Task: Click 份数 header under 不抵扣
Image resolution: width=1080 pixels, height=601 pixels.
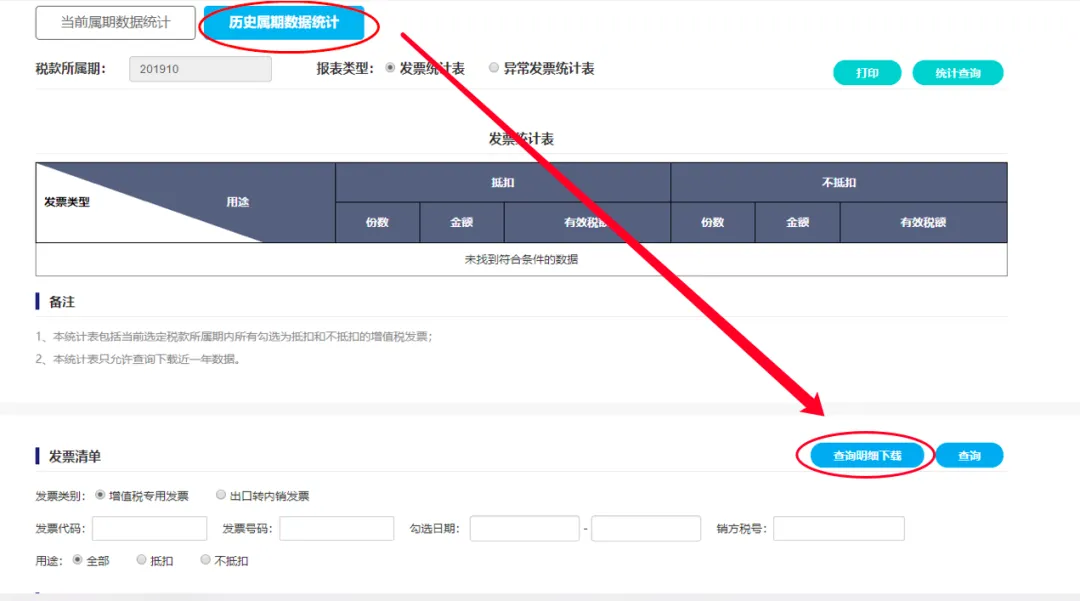Action: [713, 222]
